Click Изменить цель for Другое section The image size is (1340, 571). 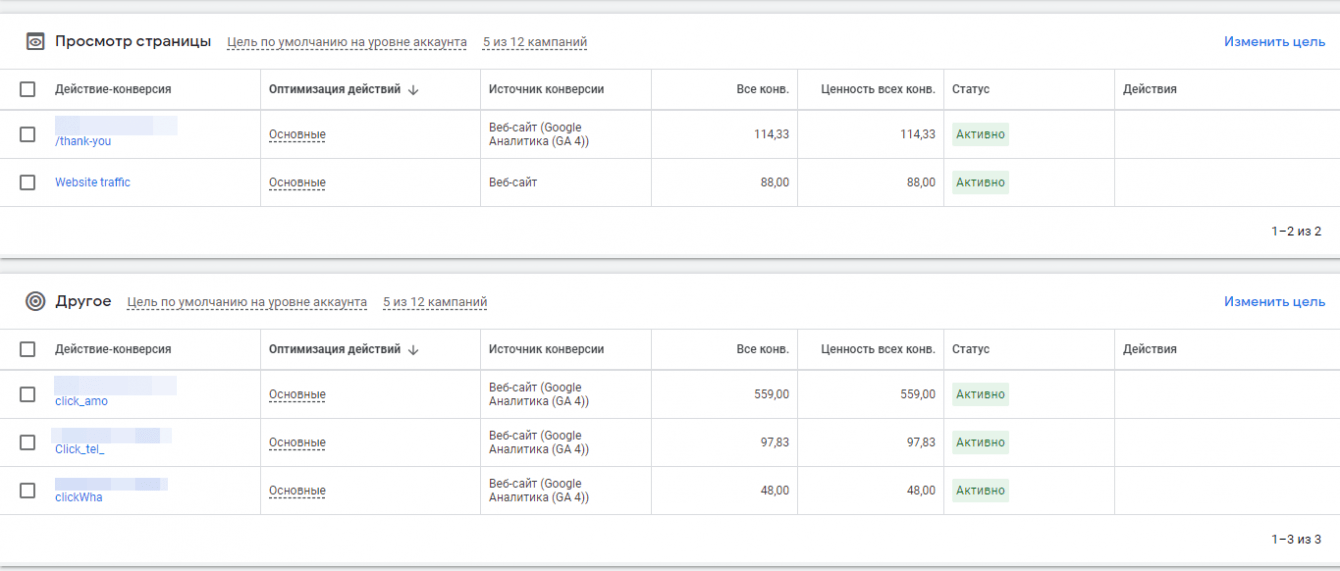tap(1274, 301)
